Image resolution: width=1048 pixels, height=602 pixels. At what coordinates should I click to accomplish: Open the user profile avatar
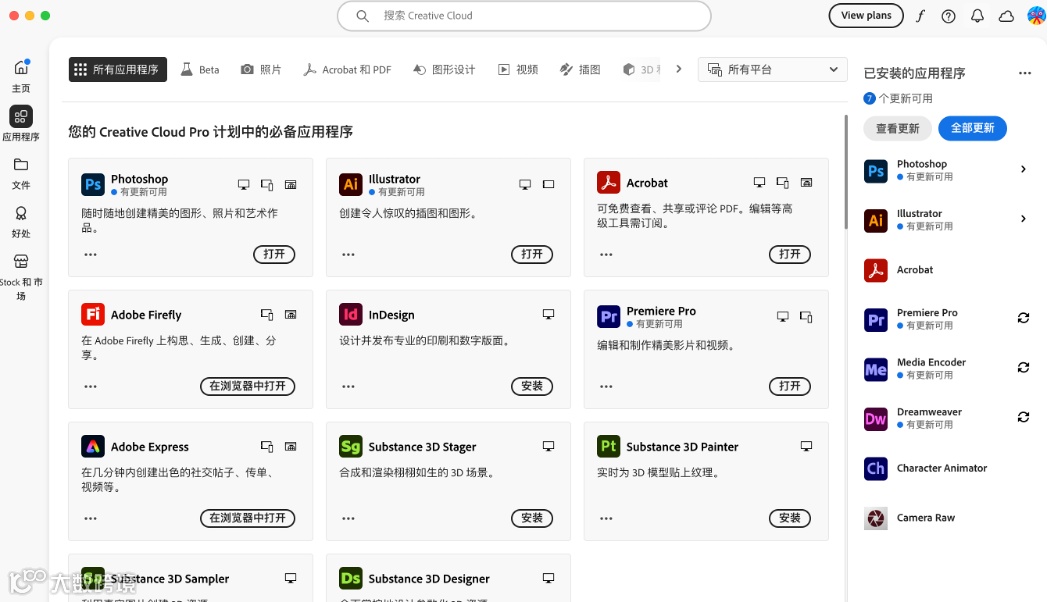click(1036, 15)
